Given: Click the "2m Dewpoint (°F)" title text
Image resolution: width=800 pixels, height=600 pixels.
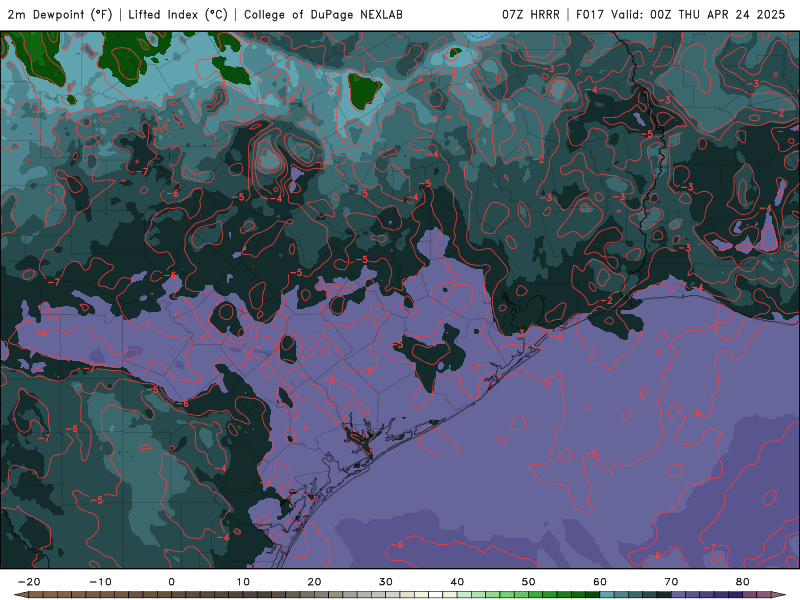Looking at the screenshot, I should pos(60,15).
